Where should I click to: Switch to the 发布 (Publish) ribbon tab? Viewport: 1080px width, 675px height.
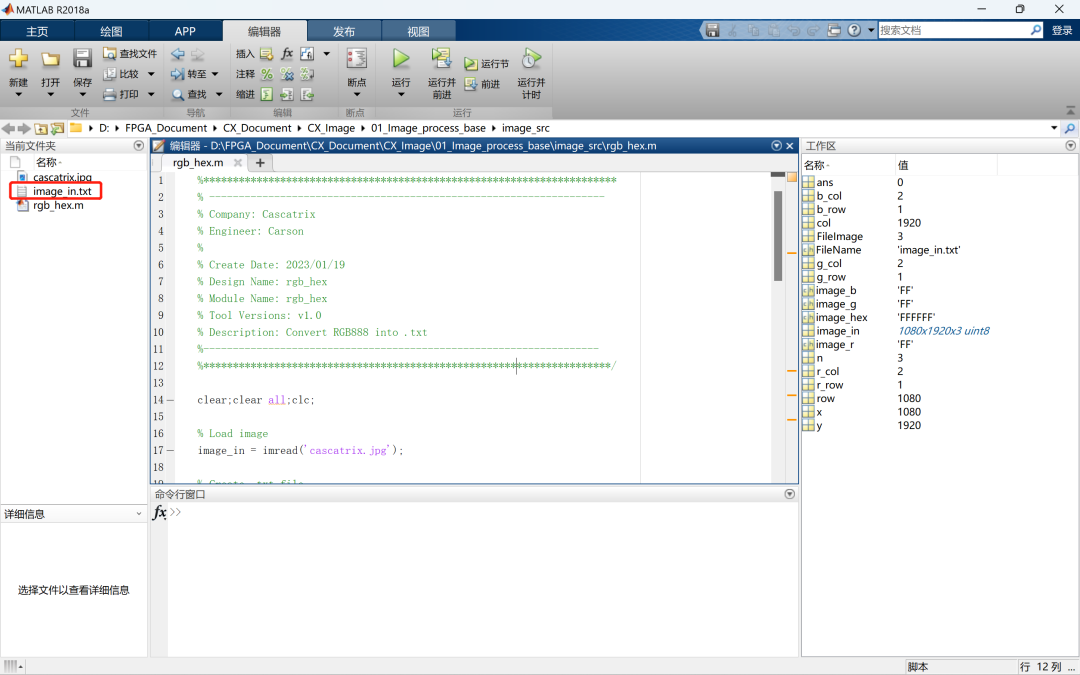point(344,32)
